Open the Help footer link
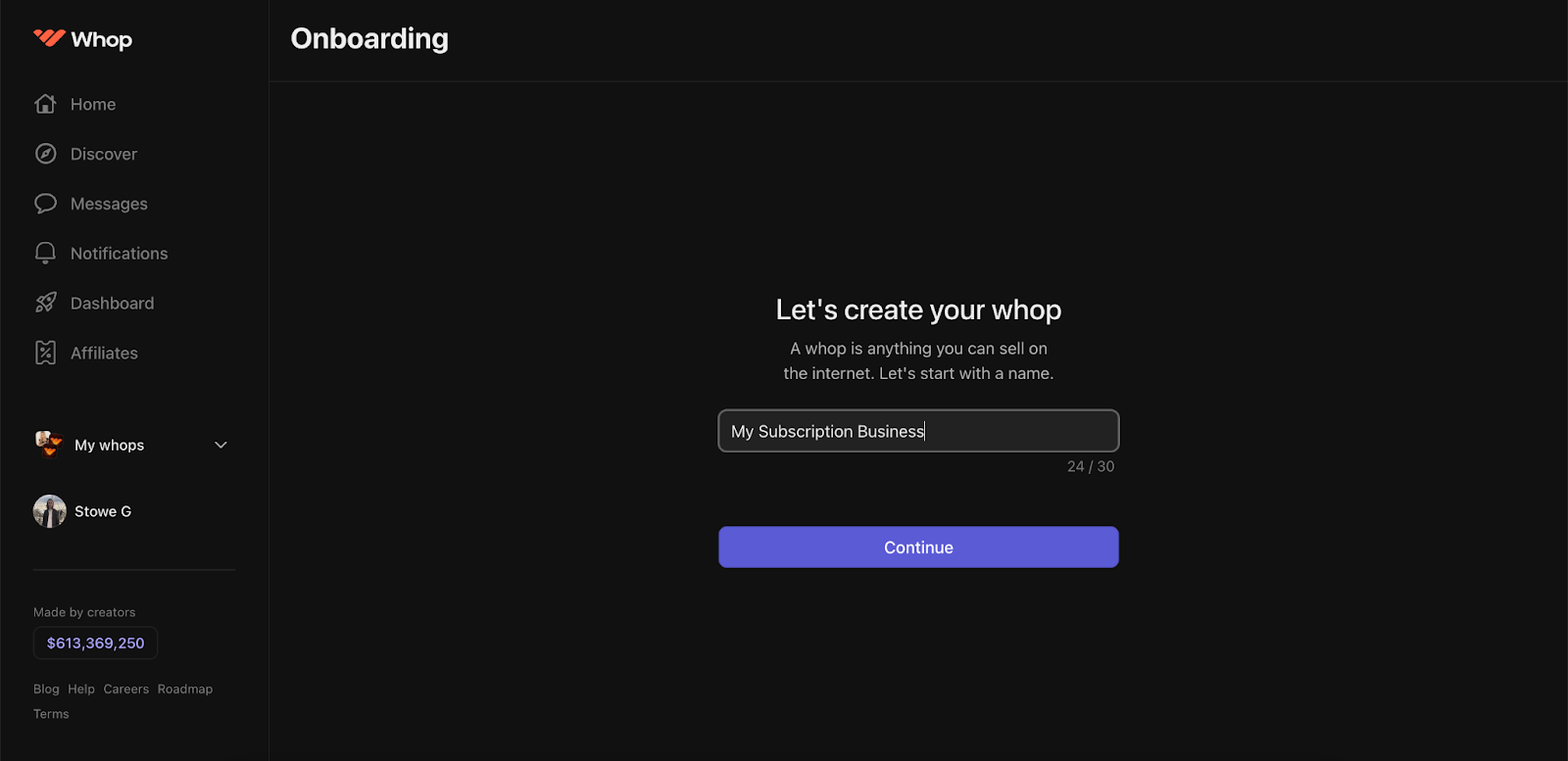This screenshot has width=1568, height=761. 81,690
